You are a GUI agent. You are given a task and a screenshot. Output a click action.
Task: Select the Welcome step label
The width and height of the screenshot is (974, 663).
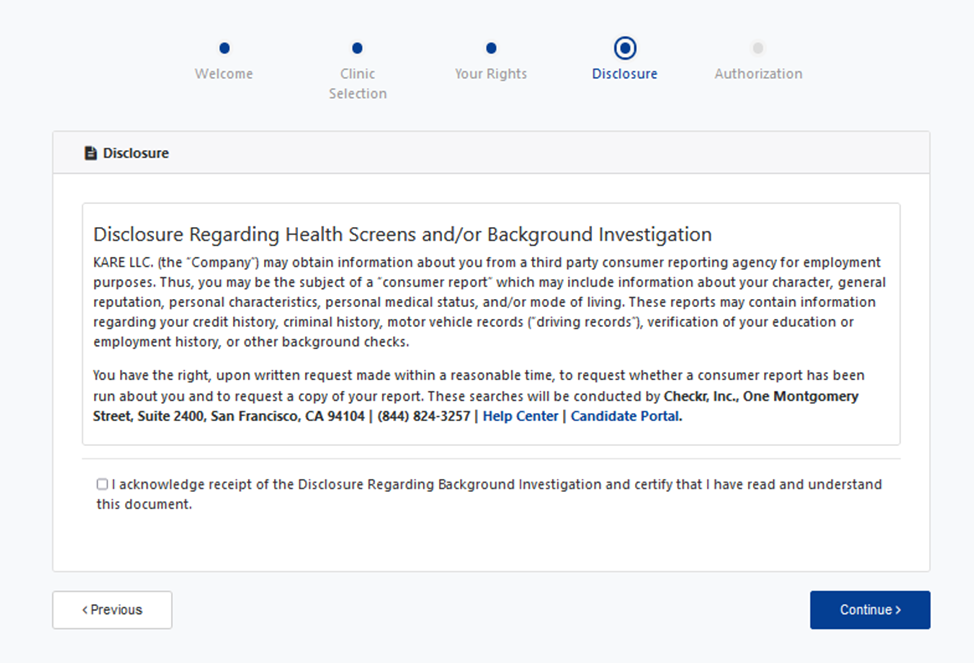223,73
